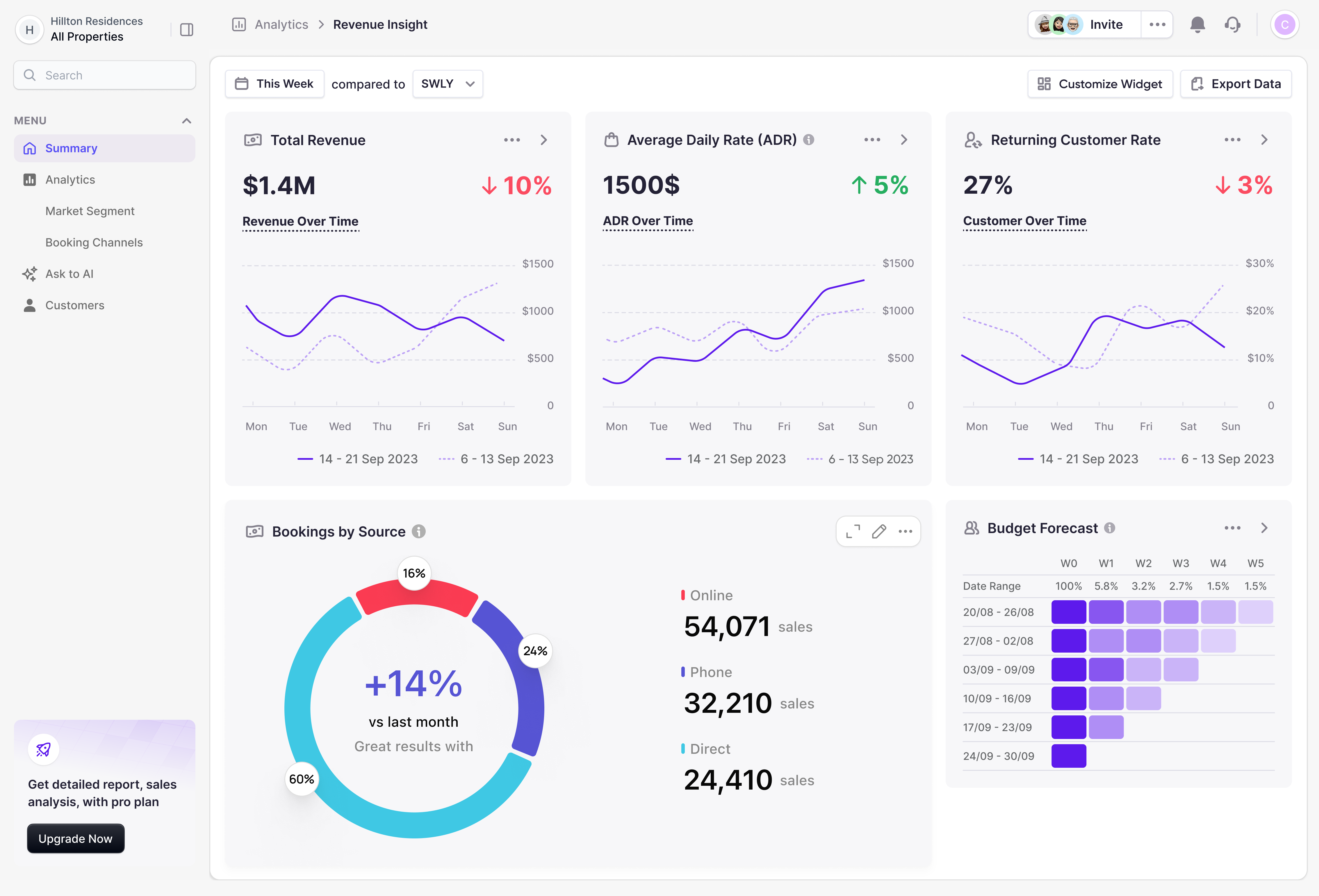Open the This Week date picker
The image size is (1319, 896).
(x=274, y=84)
